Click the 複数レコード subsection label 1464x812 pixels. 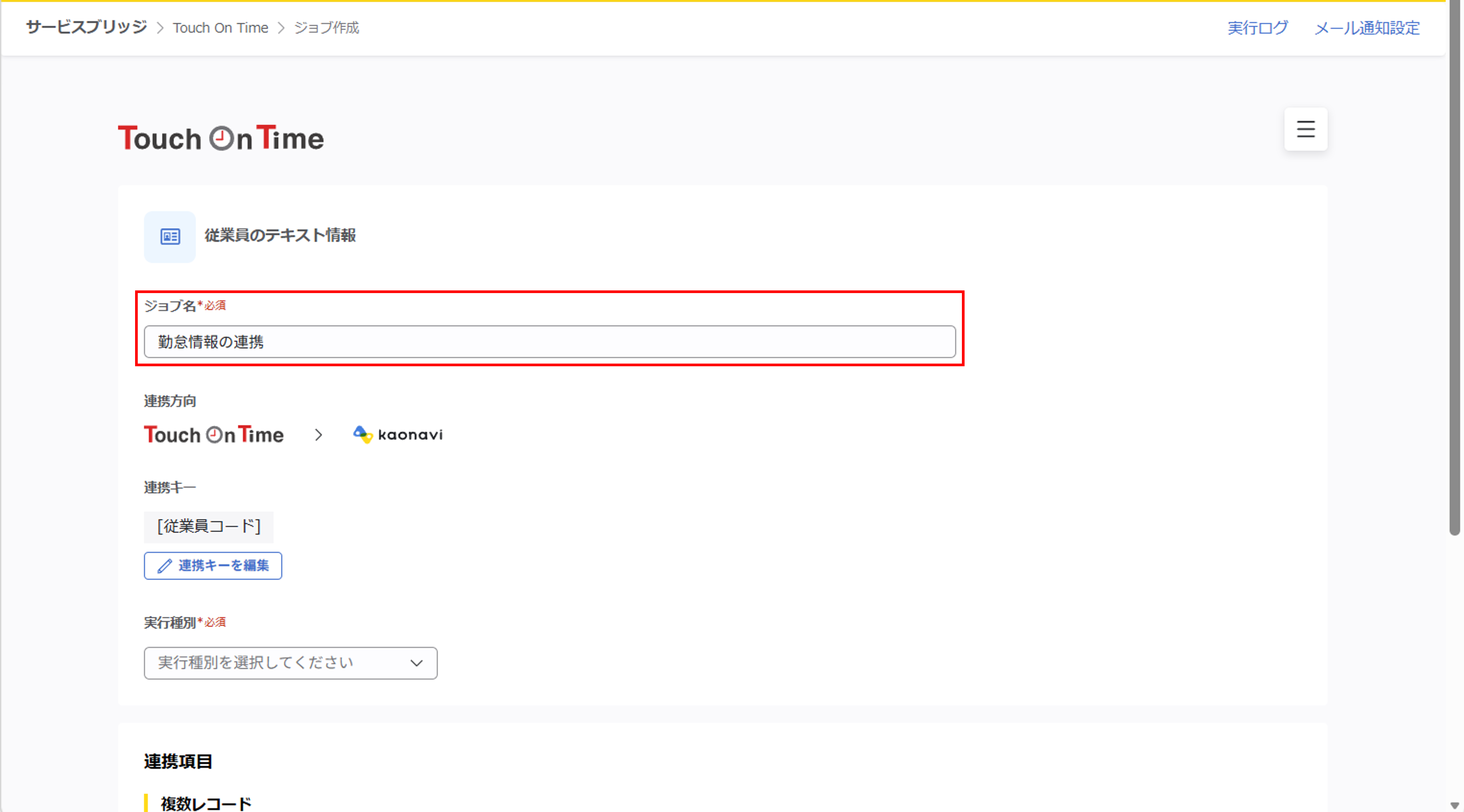206,803
